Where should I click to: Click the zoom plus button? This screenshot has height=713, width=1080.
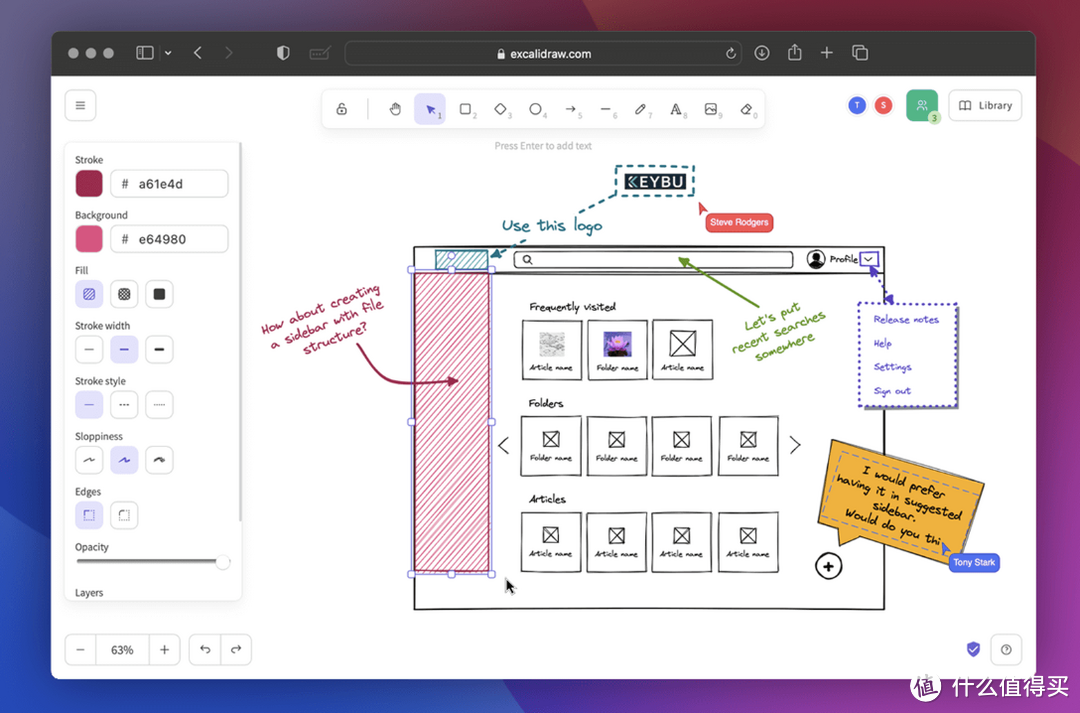tap(164, 649)
